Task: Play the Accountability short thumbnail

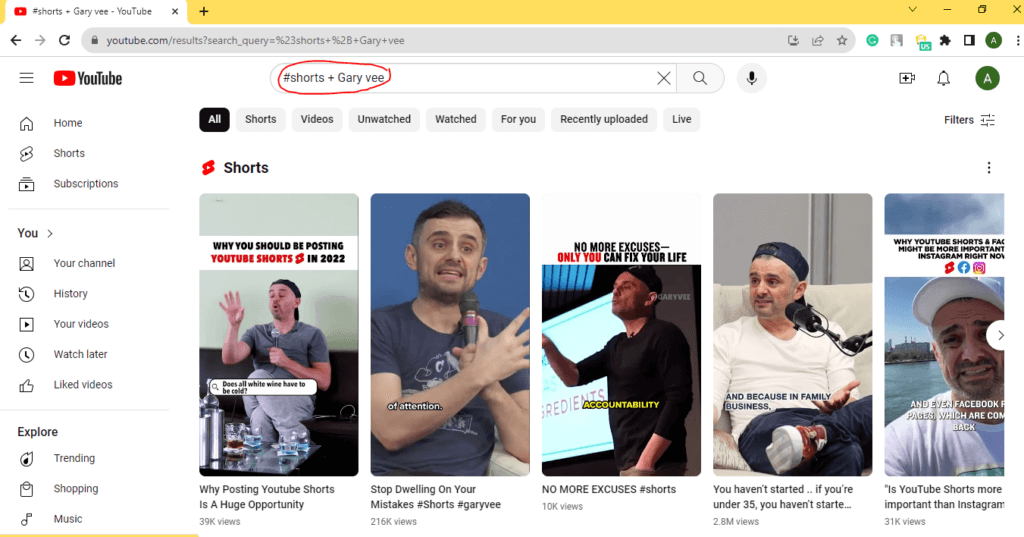Action: point(621,334)
